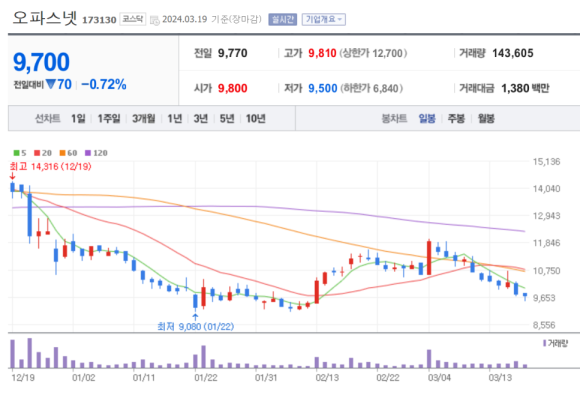The image size is (580, 395).
Task: Click the green 5-day moving average swatch
Action: (16, 153)
